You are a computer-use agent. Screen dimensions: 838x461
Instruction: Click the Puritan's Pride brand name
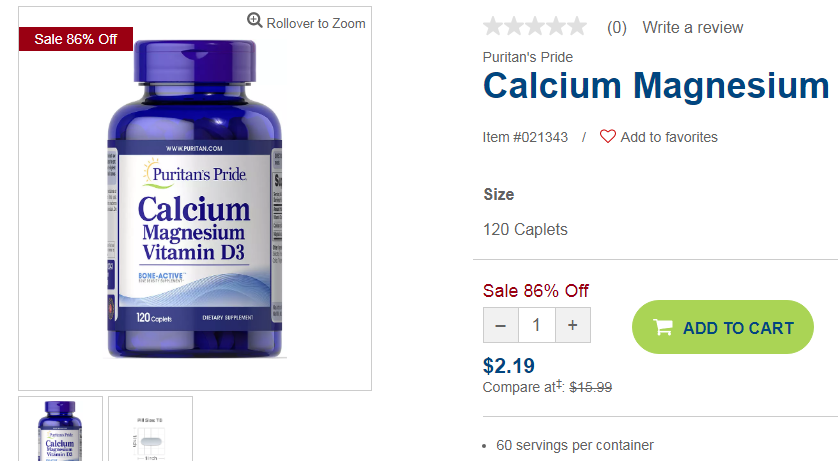click(527, 57)
